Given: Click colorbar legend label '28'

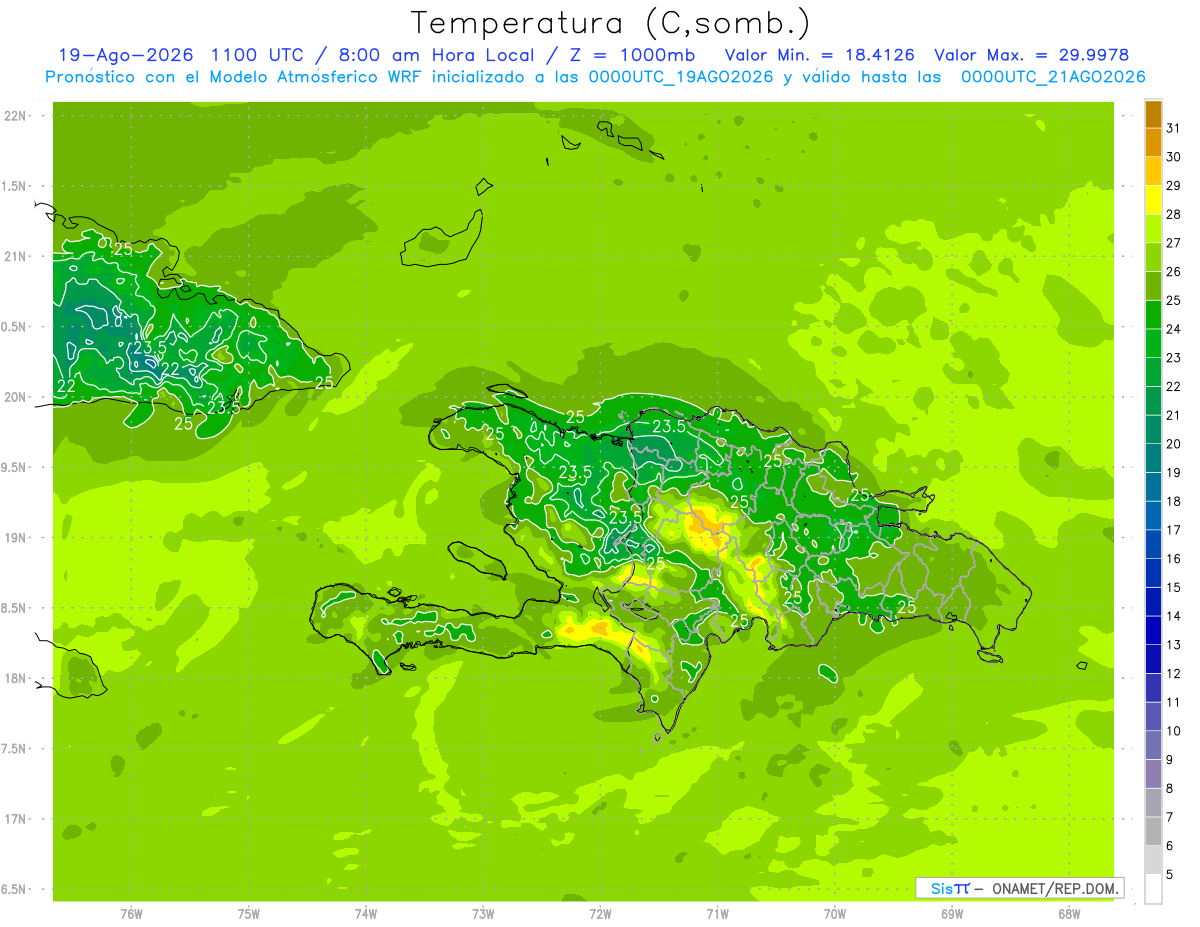Looking at the screenshot, I should (x=1173, y=214).
